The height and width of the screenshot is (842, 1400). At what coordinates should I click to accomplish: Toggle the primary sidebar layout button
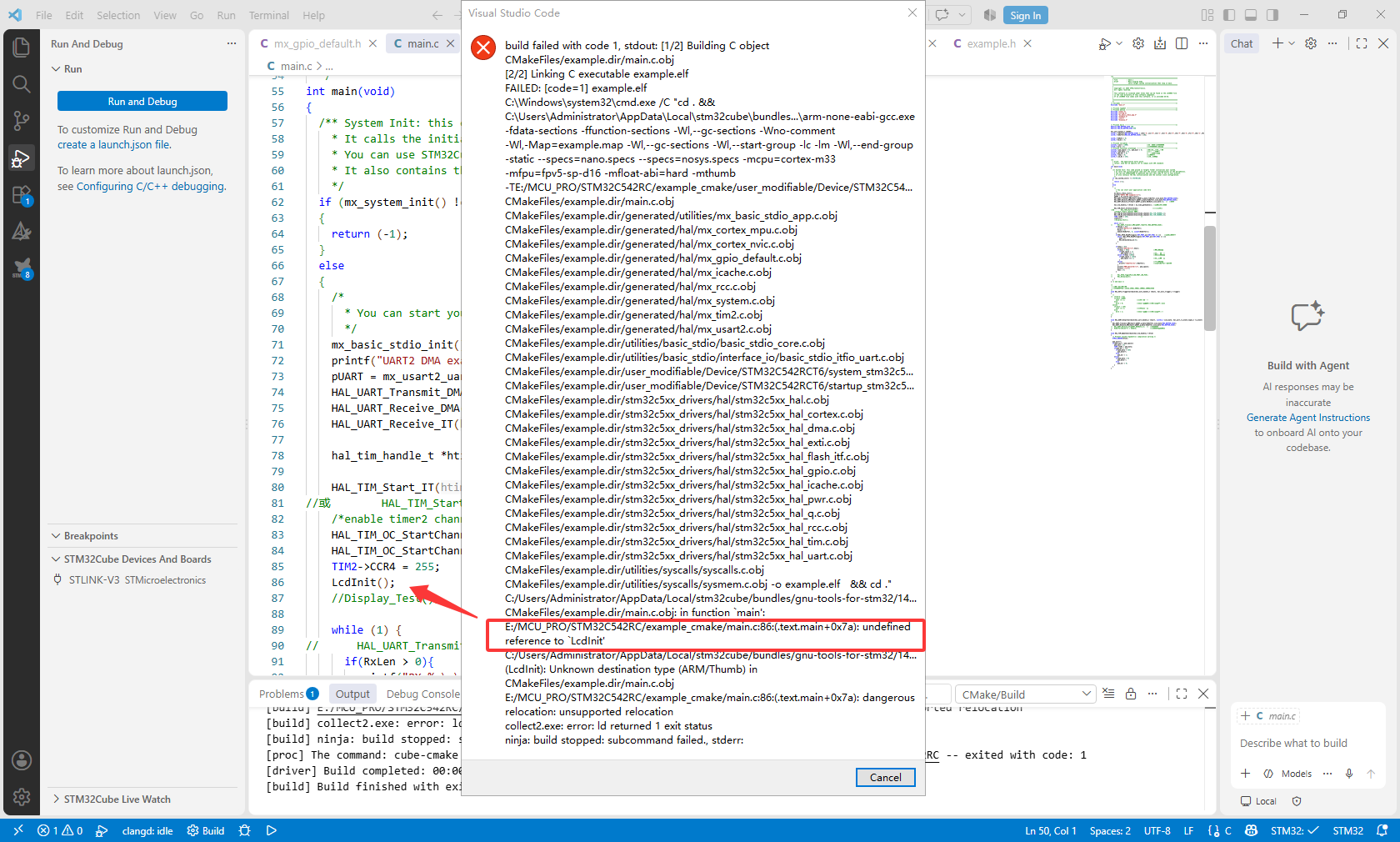click(1229, 15)
